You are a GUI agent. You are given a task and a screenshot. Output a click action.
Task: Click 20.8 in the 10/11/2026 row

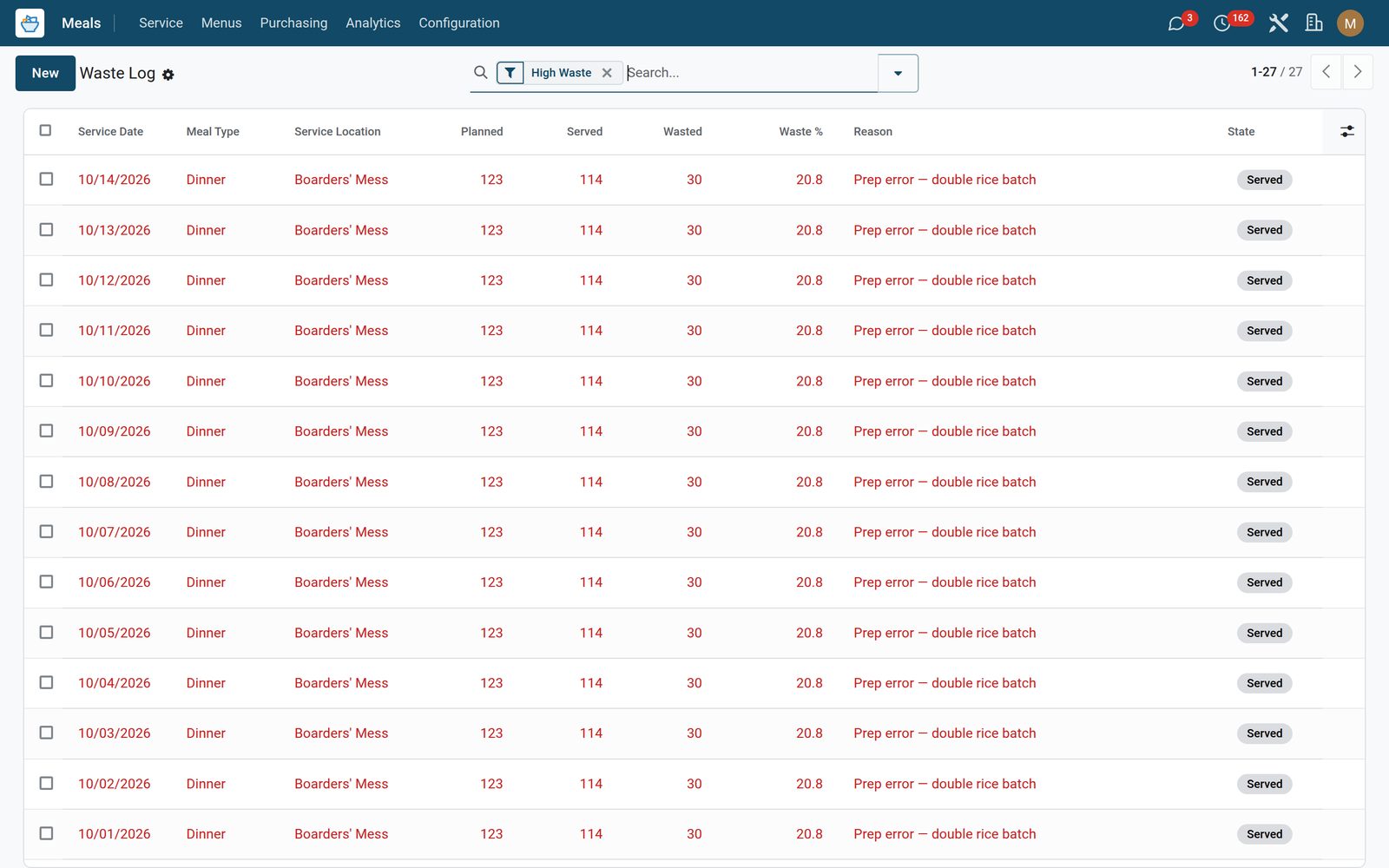[x=809, y=331]
